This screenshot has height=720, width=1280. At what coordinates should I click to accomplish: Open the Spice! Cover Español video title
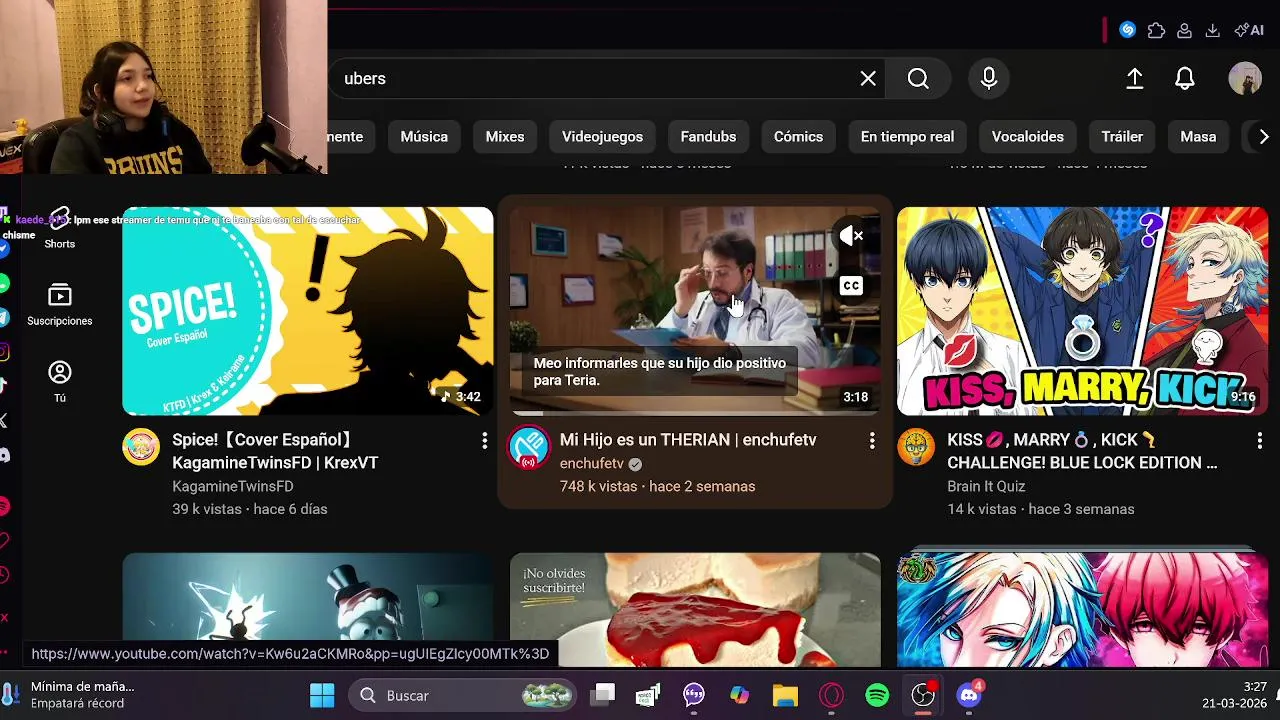click(x=275, y=451)
